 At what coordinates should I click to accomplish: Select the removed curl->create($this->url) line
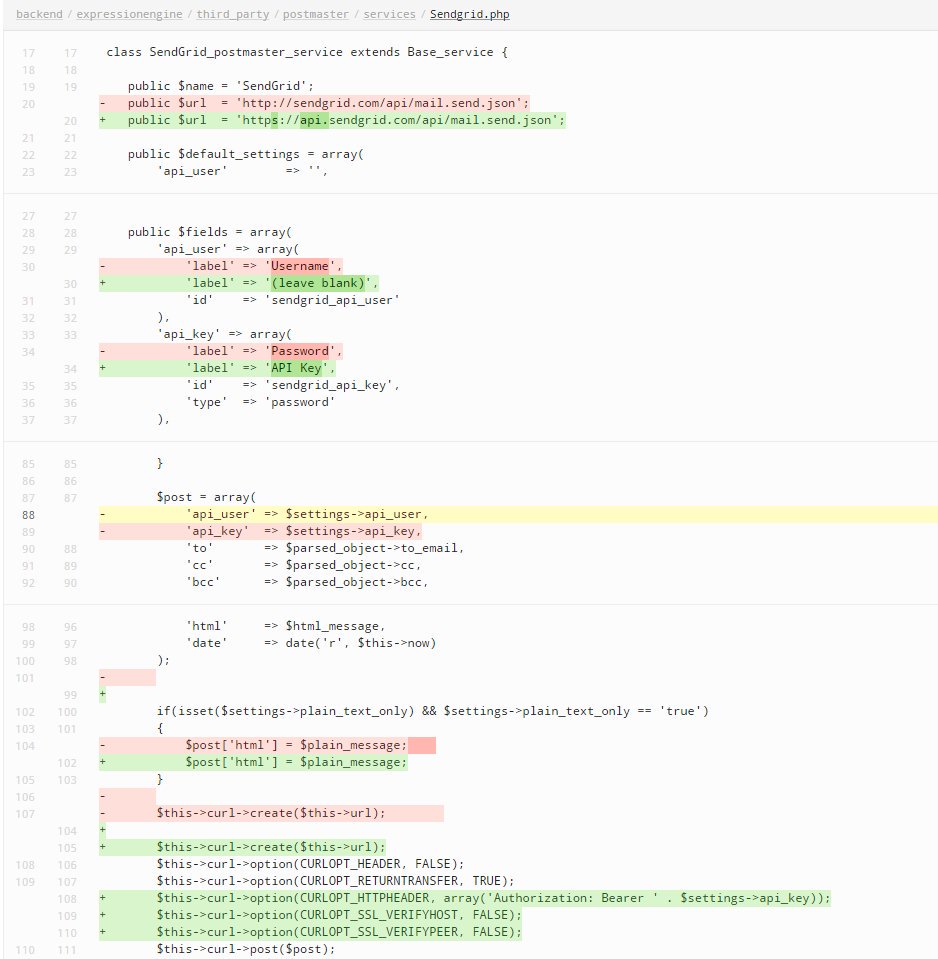point(271,813)
